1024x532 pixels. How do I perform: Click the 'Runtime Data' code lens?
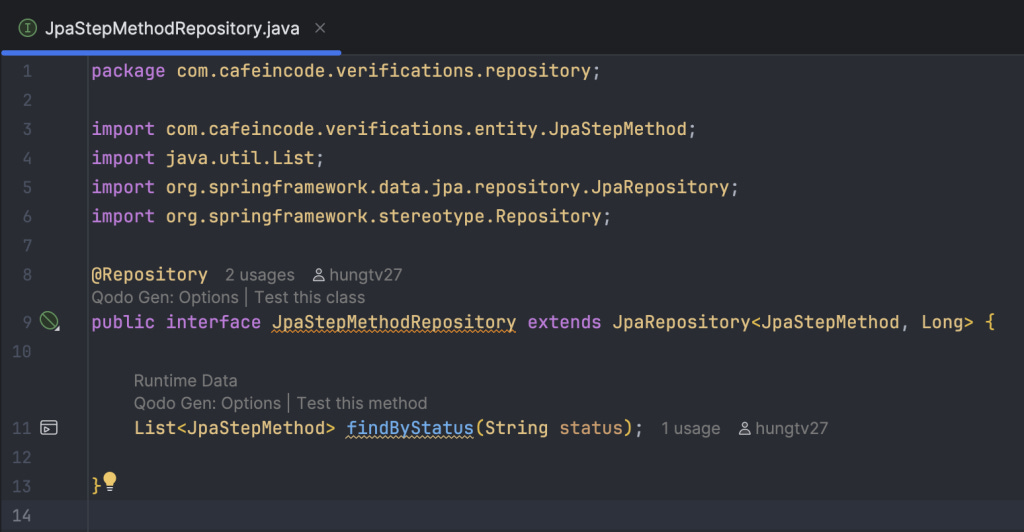pyautogui.click(x=185, y=381)
